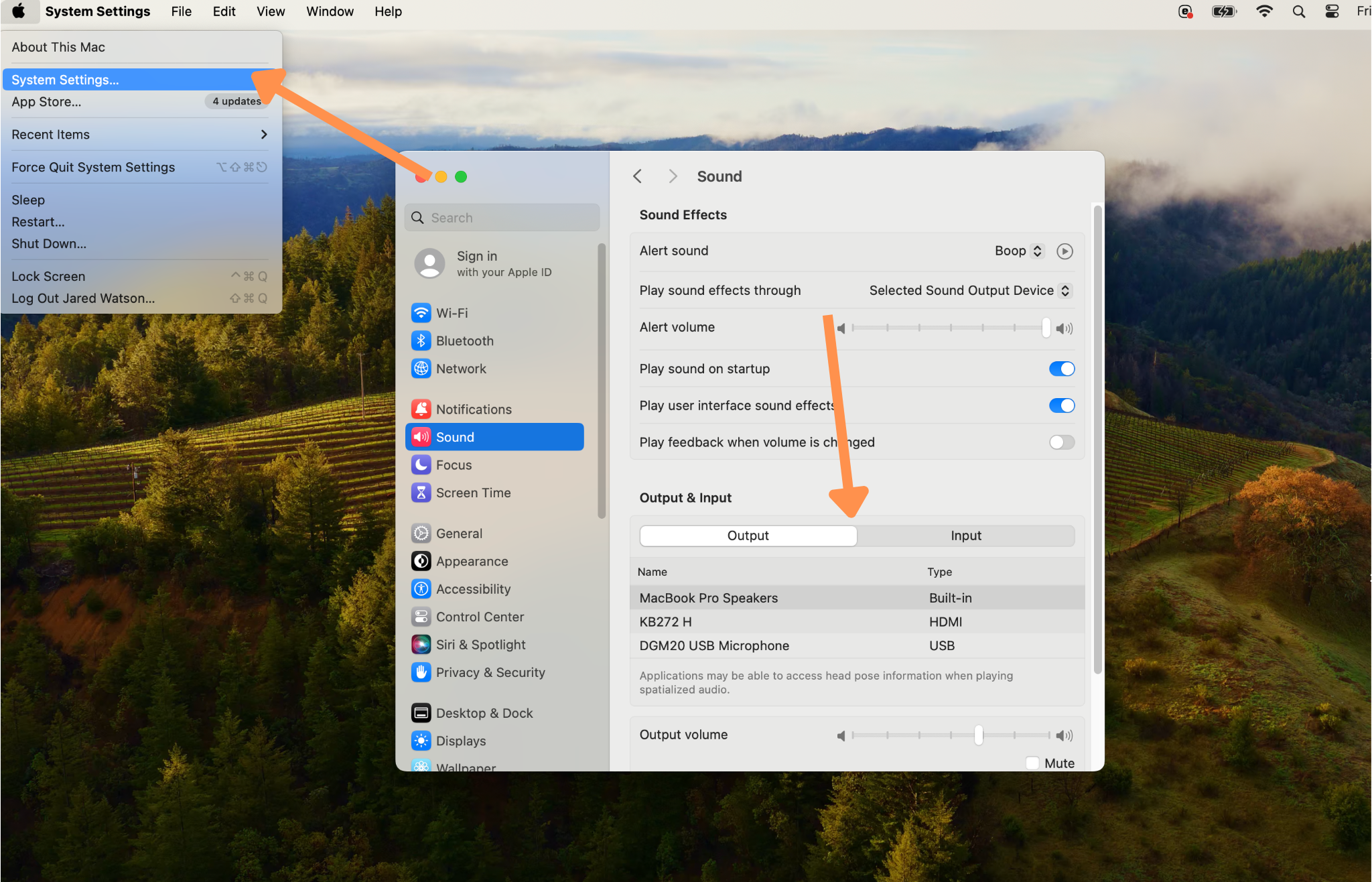Select DGM20 USB Microphone output device

tap(857, 645)
